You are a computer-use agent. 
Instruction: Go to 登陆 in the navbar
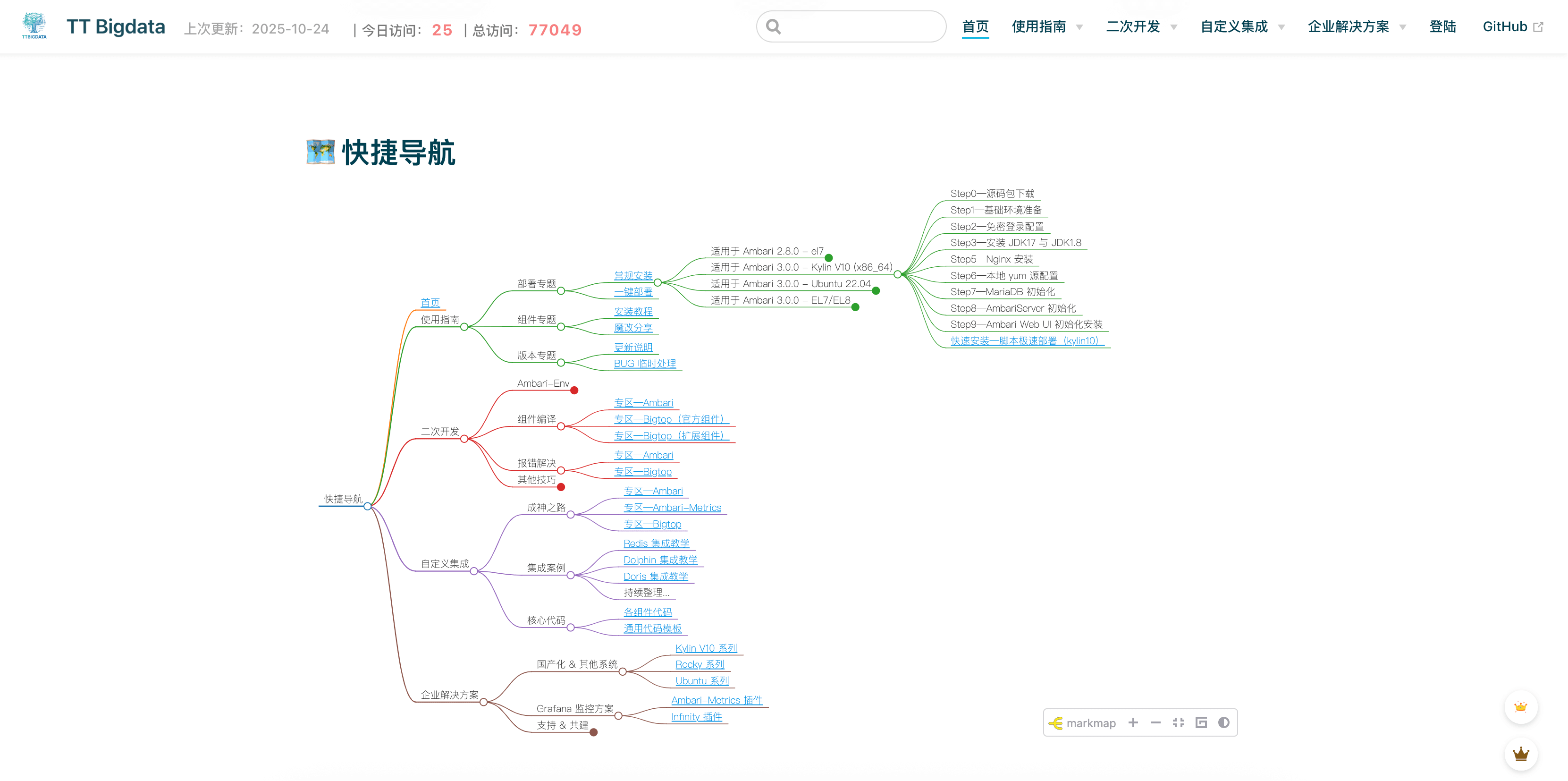[1442, 27]
